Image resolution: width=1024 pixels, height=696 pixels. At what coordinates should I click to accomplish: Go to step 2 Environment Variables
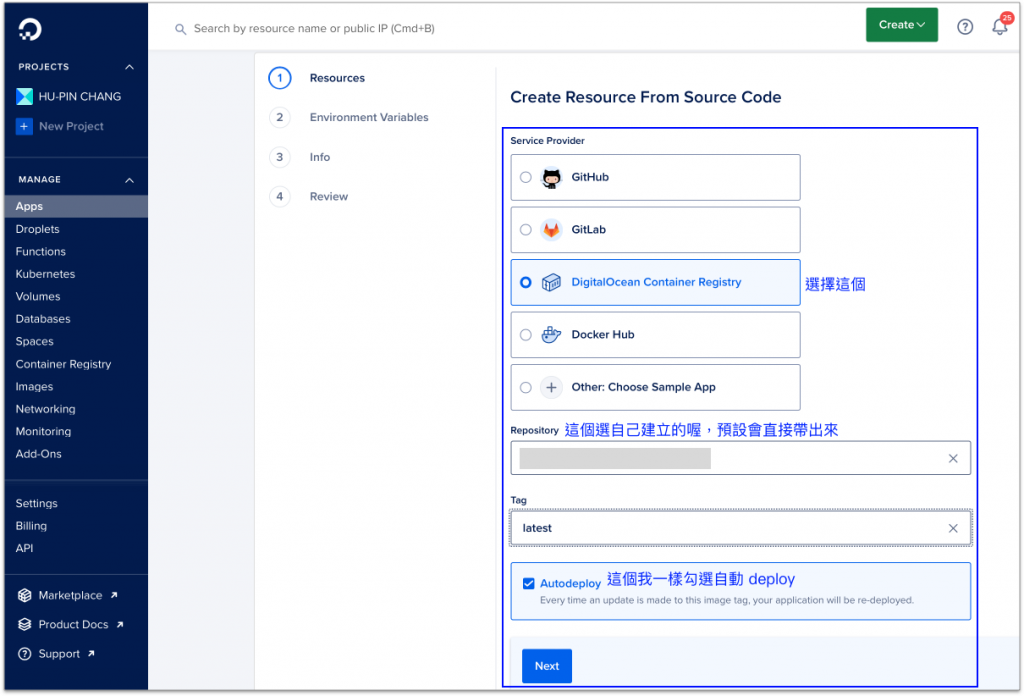(x=349, y=118)
